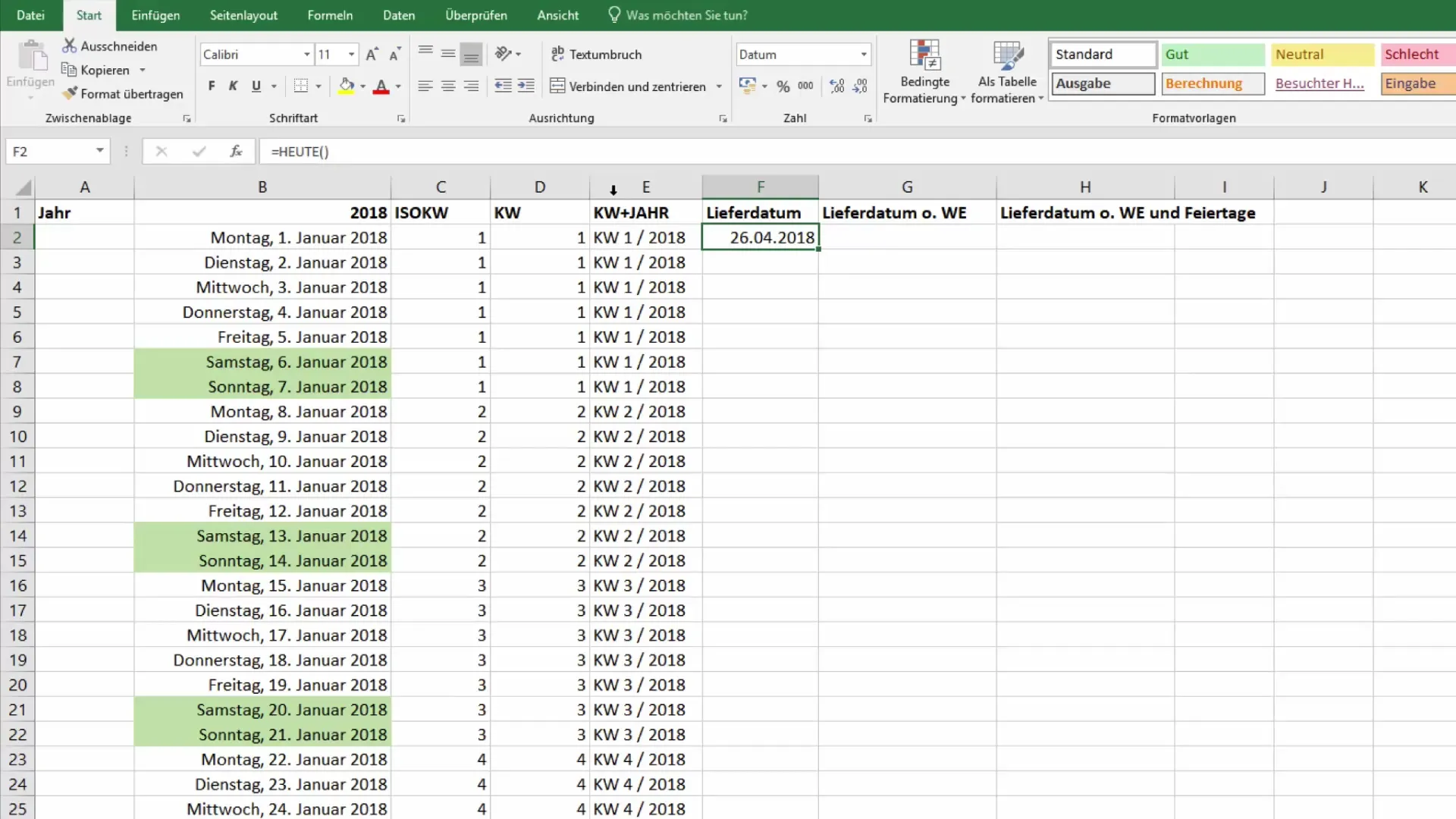Increase font size with the large A icon
Viewport: 1456px width, 819px height.
372,54
